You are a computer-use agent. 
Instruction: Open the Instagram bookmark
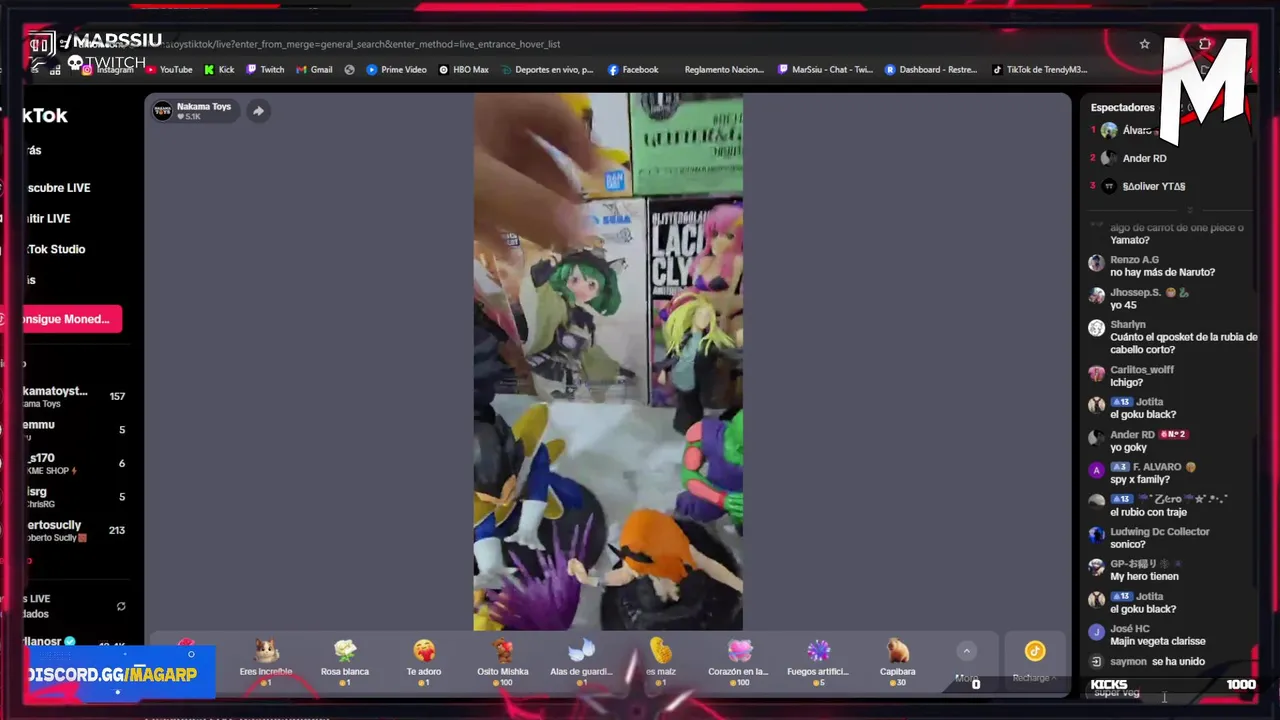click(108, 70)
